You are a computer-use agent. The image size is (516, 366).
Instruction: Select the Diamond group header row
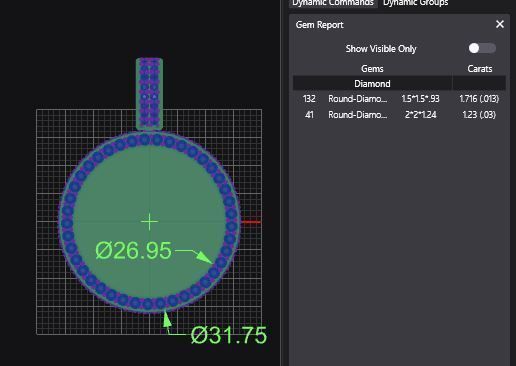[x=399, y=83]
